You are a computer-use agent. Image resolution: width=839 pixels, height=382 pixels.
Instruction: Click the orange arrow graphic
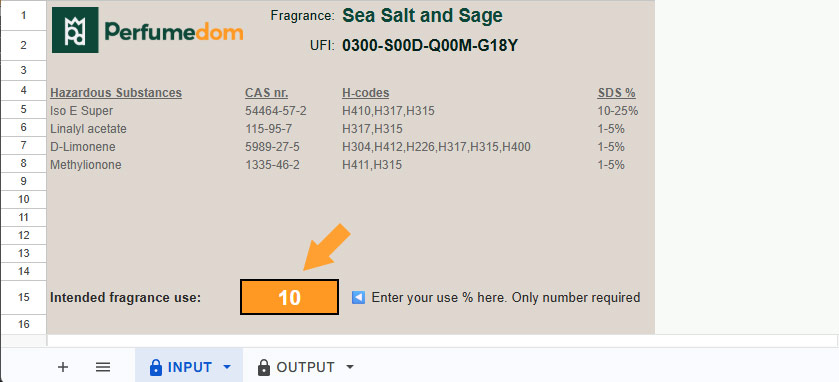[326, 247]
